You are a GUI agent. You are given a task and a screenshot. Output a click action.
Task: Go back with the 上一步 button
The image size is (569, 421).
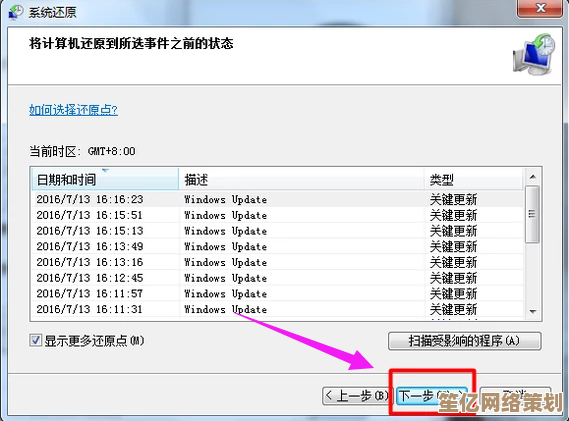click(x=357, y=396)
